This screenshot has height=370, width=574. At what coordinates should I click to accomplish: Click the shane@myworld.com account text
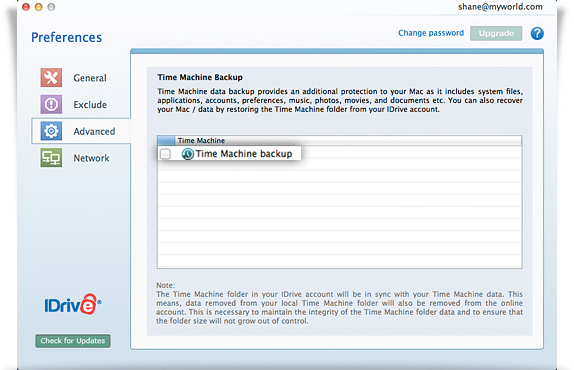[x=500, y=7]
